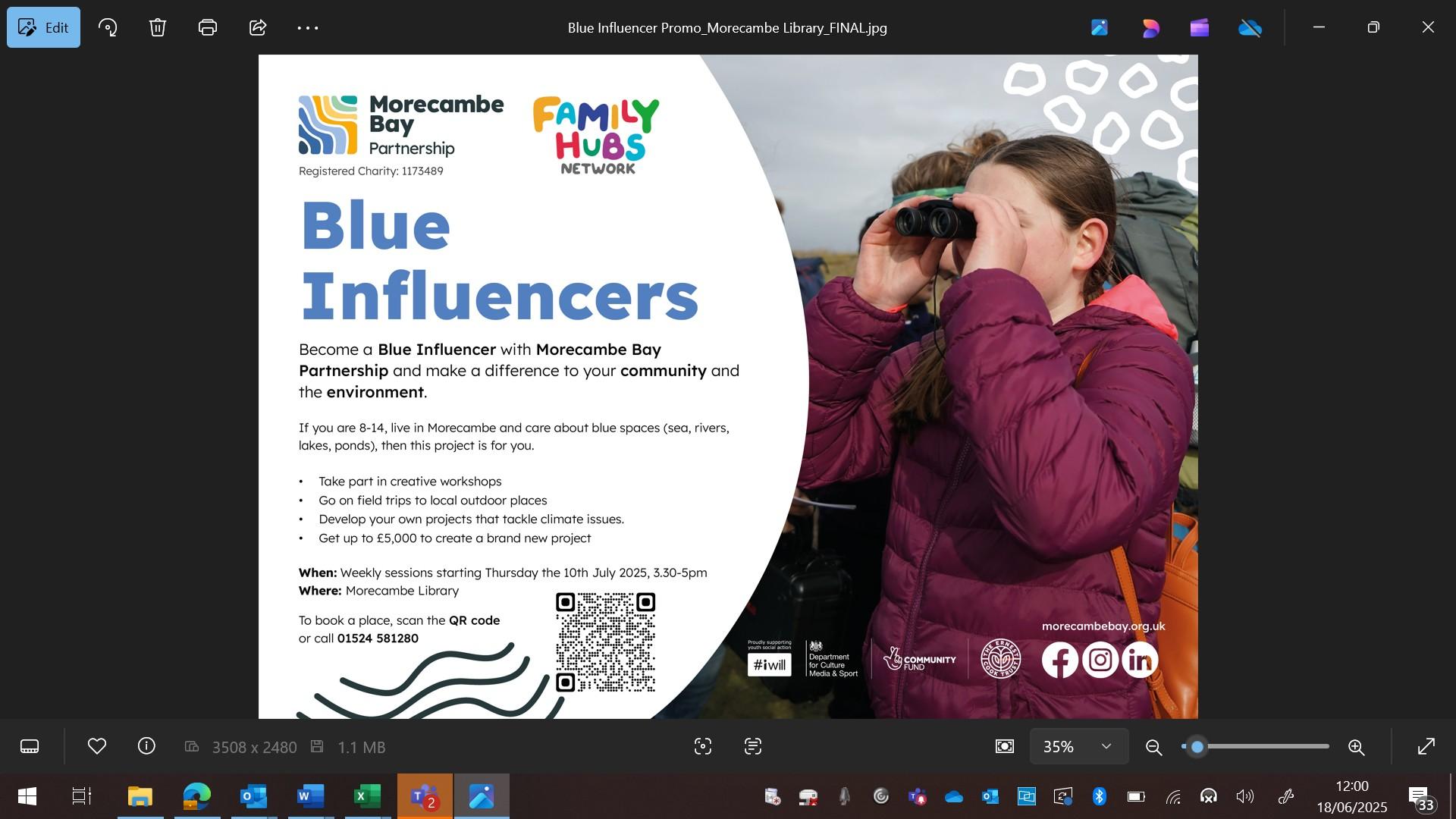Enter full screen with the expand arrows
This screenshot has width=1456, height=819.
[x=1426, y=746]
